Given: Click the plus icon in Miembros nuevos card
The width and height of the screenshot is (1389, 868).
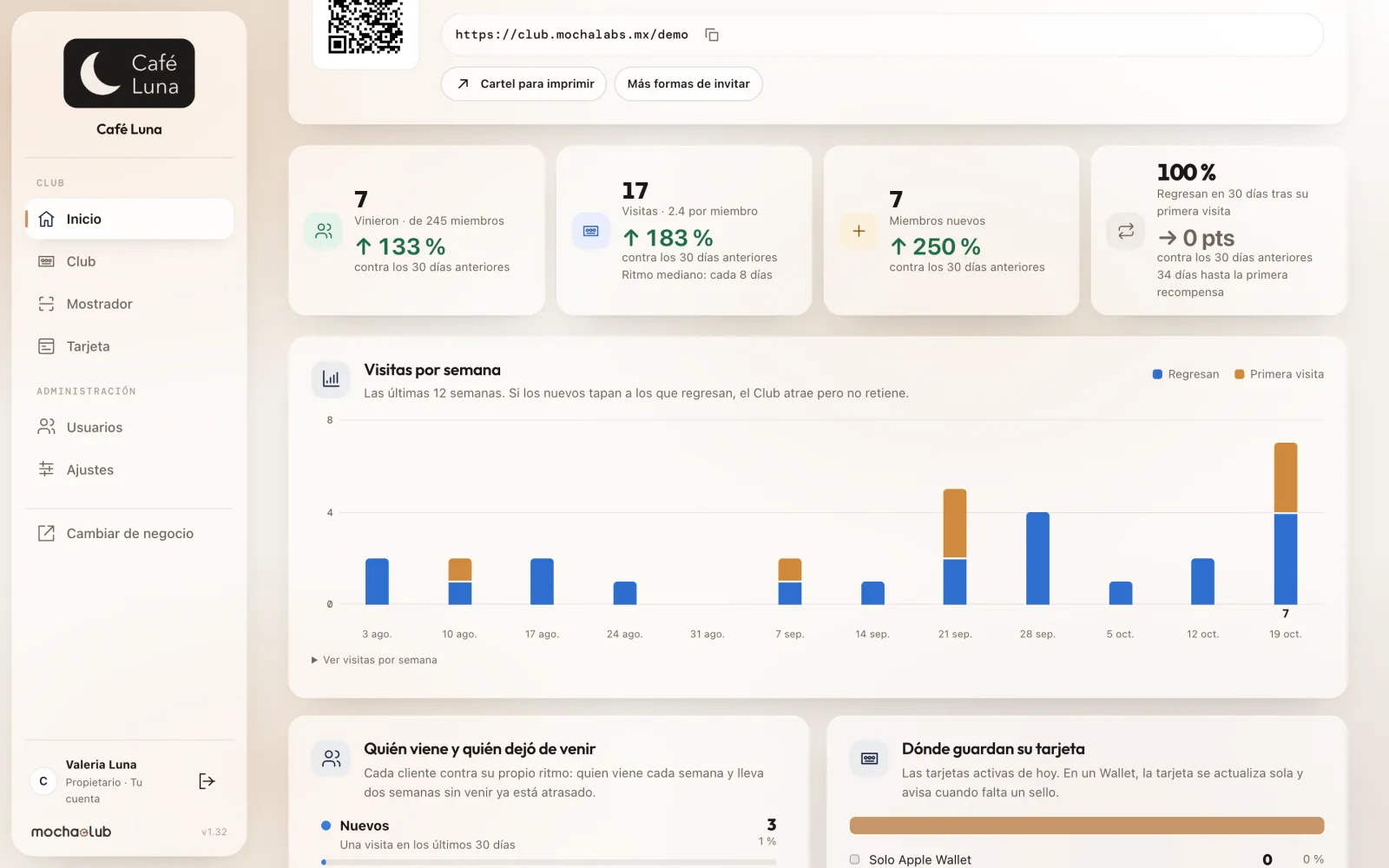Looking at the screenshot, I should 859,231.
